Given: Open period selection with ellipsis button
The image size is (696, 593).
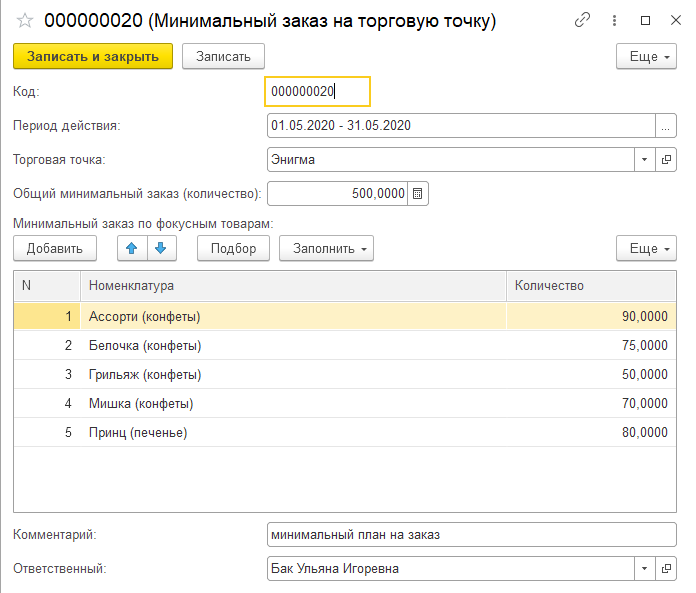Looking at the screenshot, I should 665,126.
